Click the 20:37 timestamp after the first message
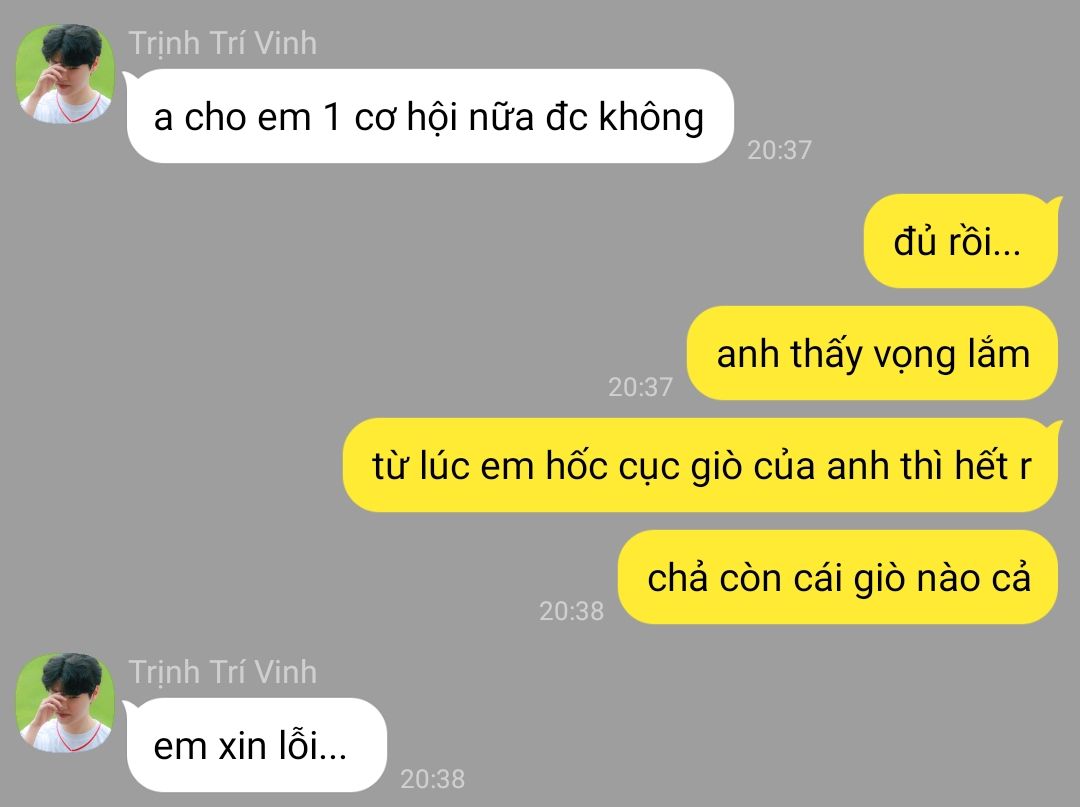The height and width of the screenshot is (807, 1080). 780,150
